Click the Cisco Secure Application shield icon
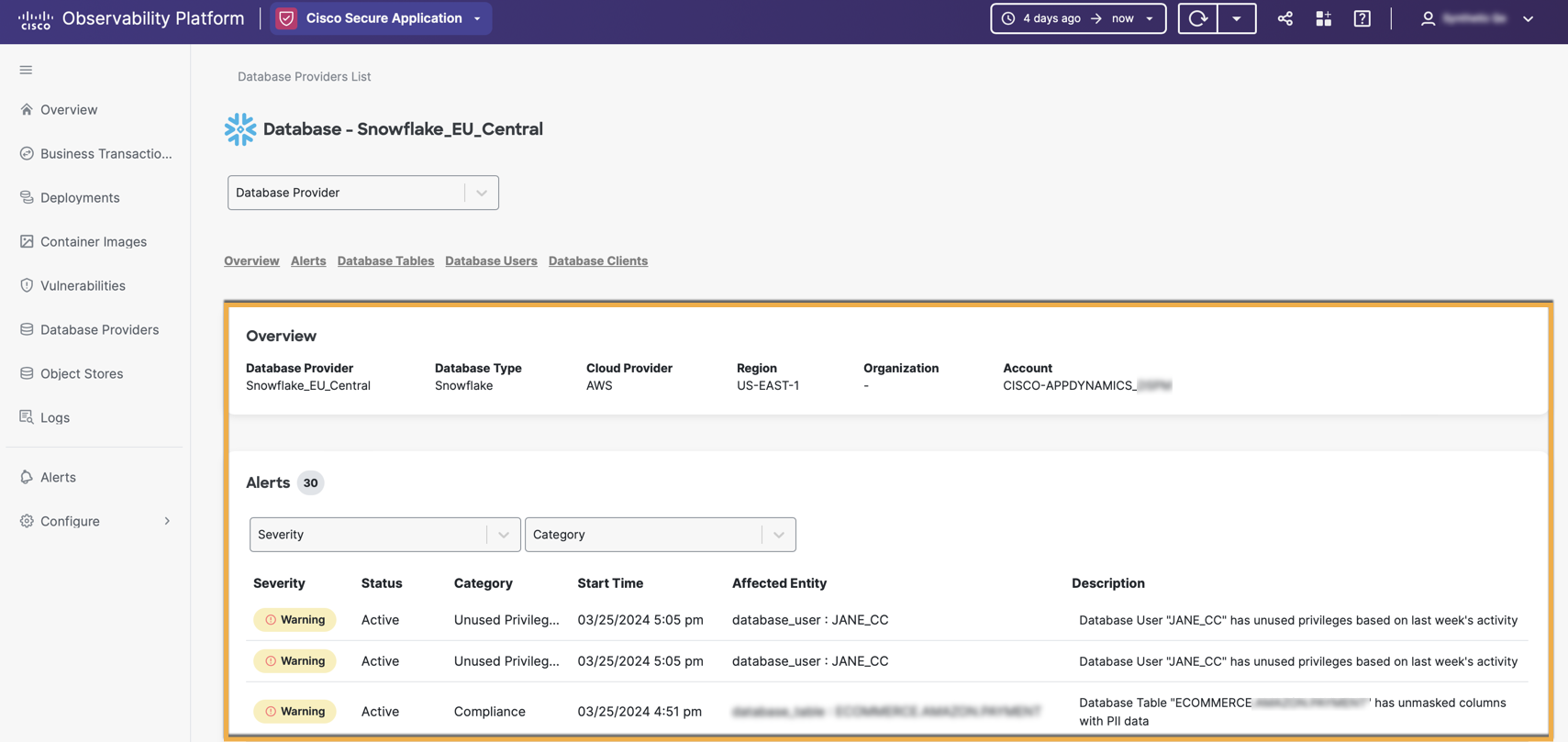 [x=286, y=18]
